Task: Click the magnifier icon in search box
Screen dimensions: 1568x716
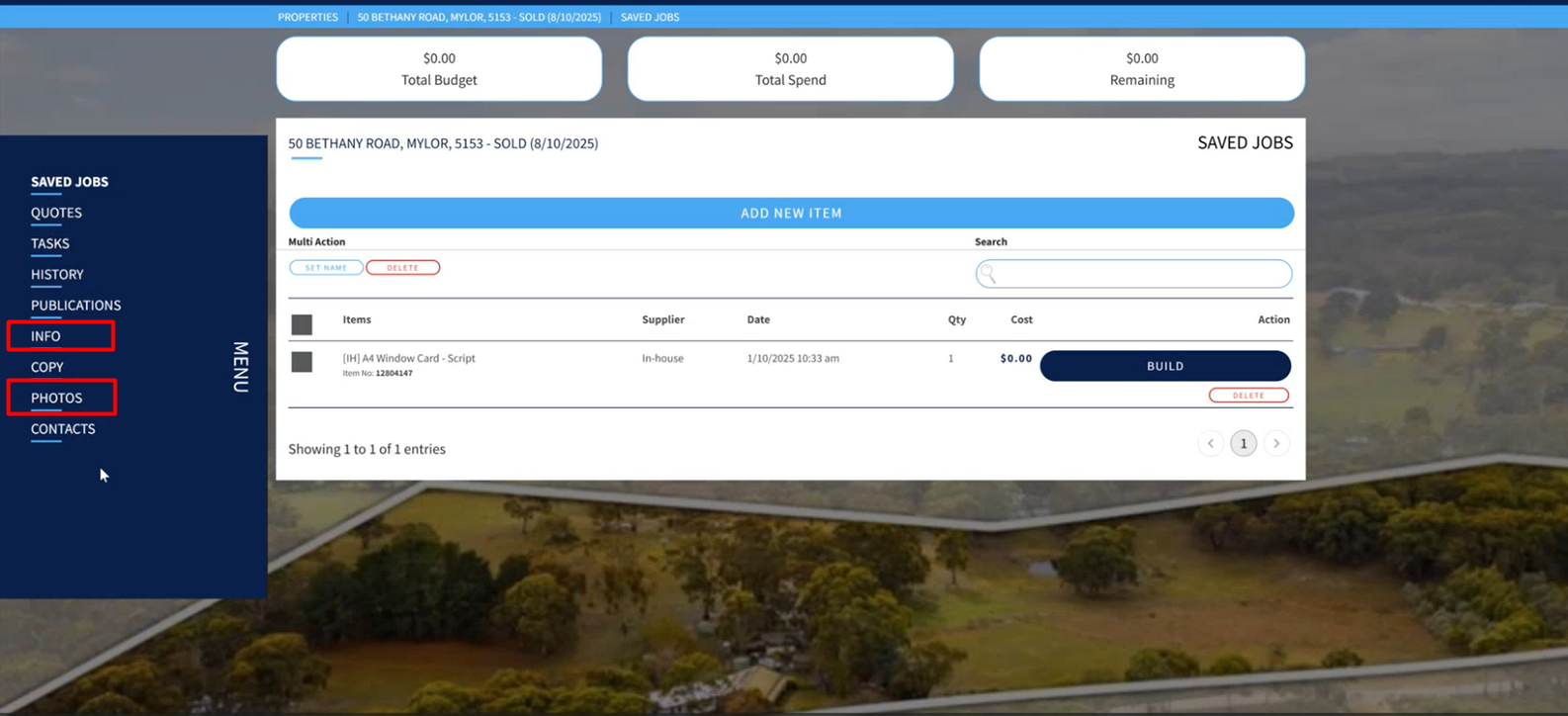Action: point(988,274)
